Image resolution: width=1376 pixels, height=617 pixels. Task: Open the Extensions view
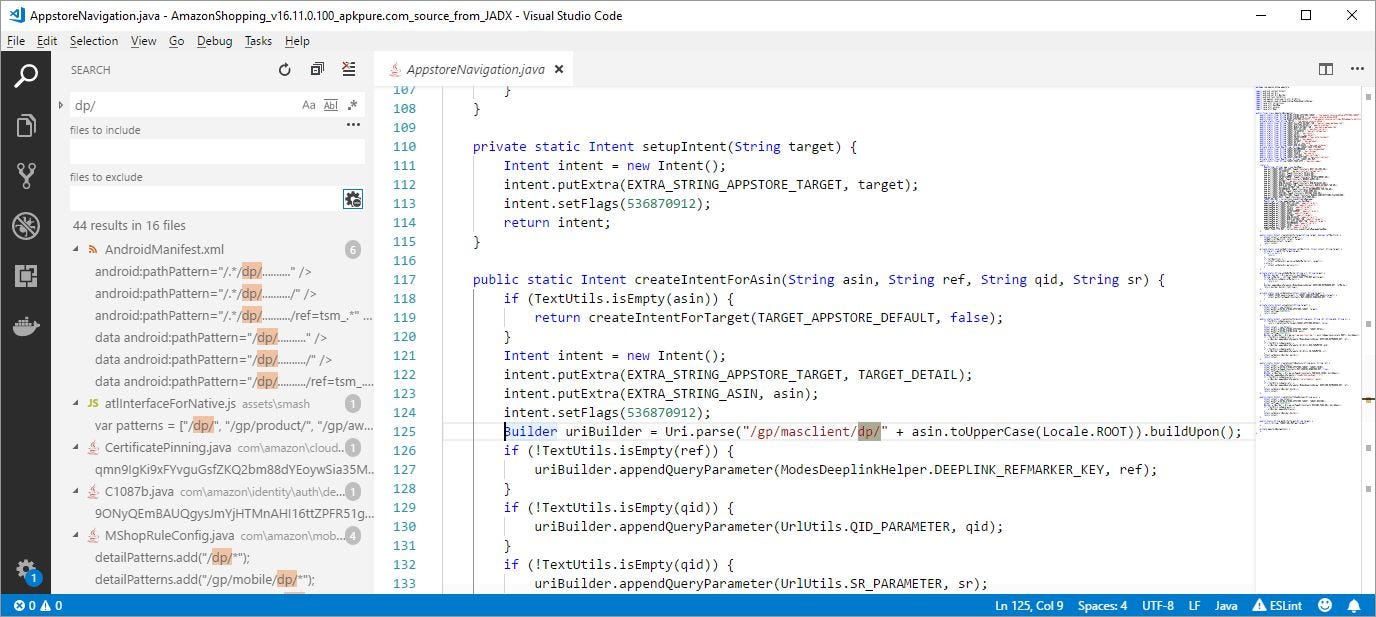pos(26,276)
